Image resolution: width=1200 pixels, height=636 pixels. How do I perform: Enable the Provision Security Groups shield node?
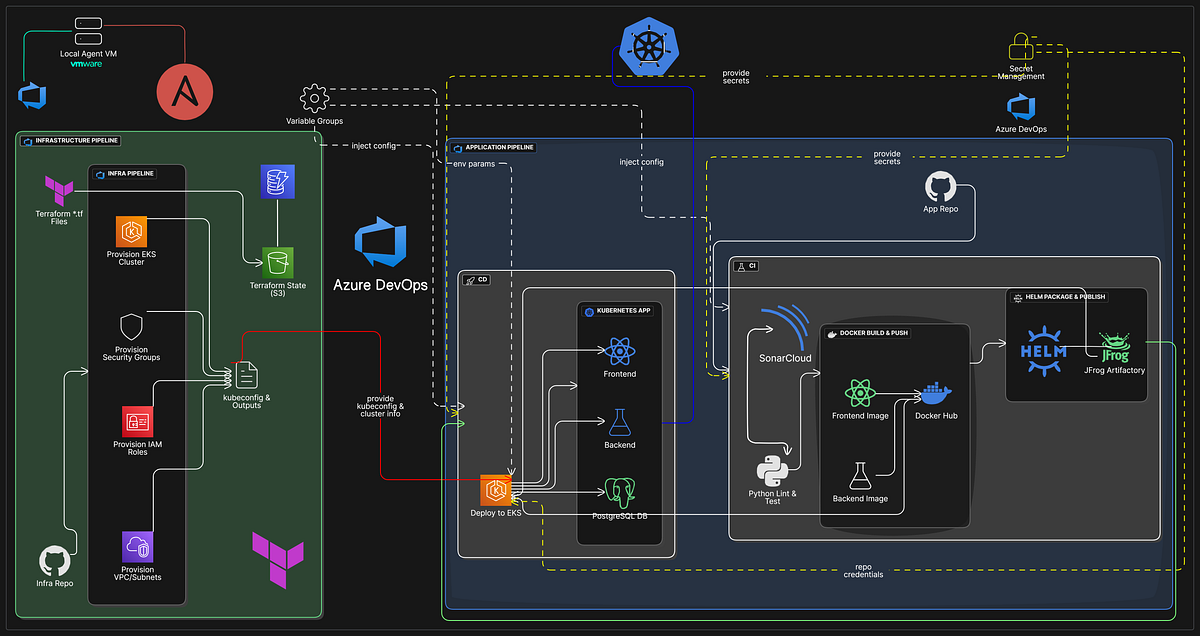(131, 327)
